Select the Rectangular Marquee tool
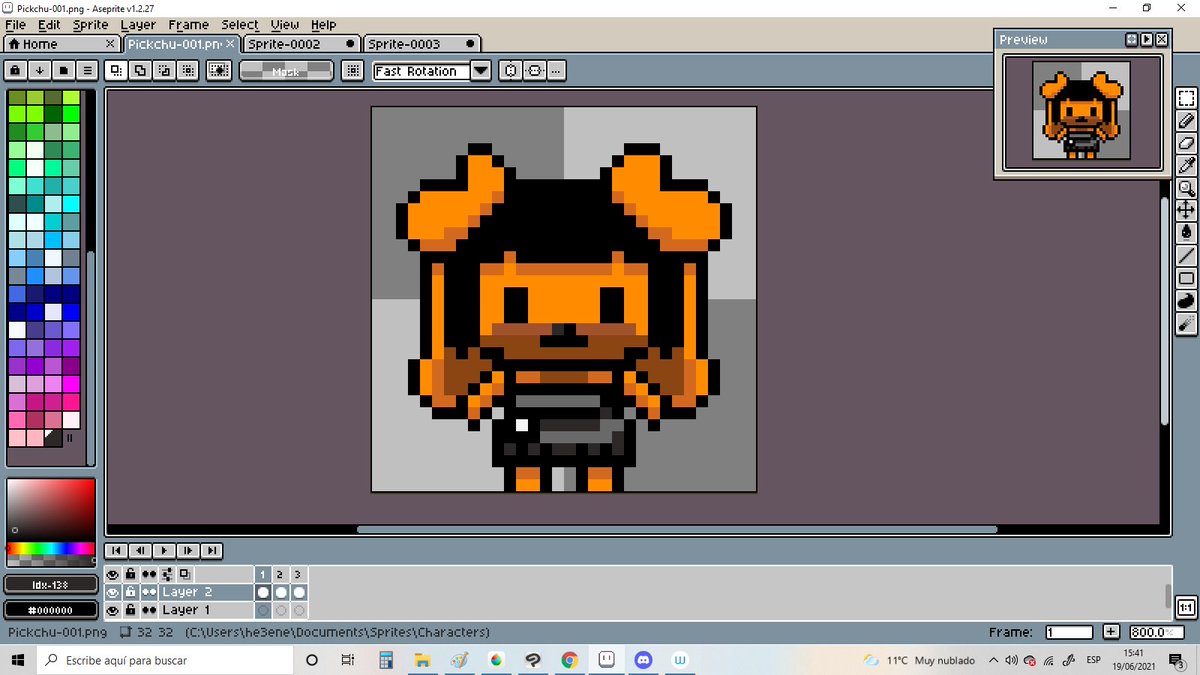 1186,98
